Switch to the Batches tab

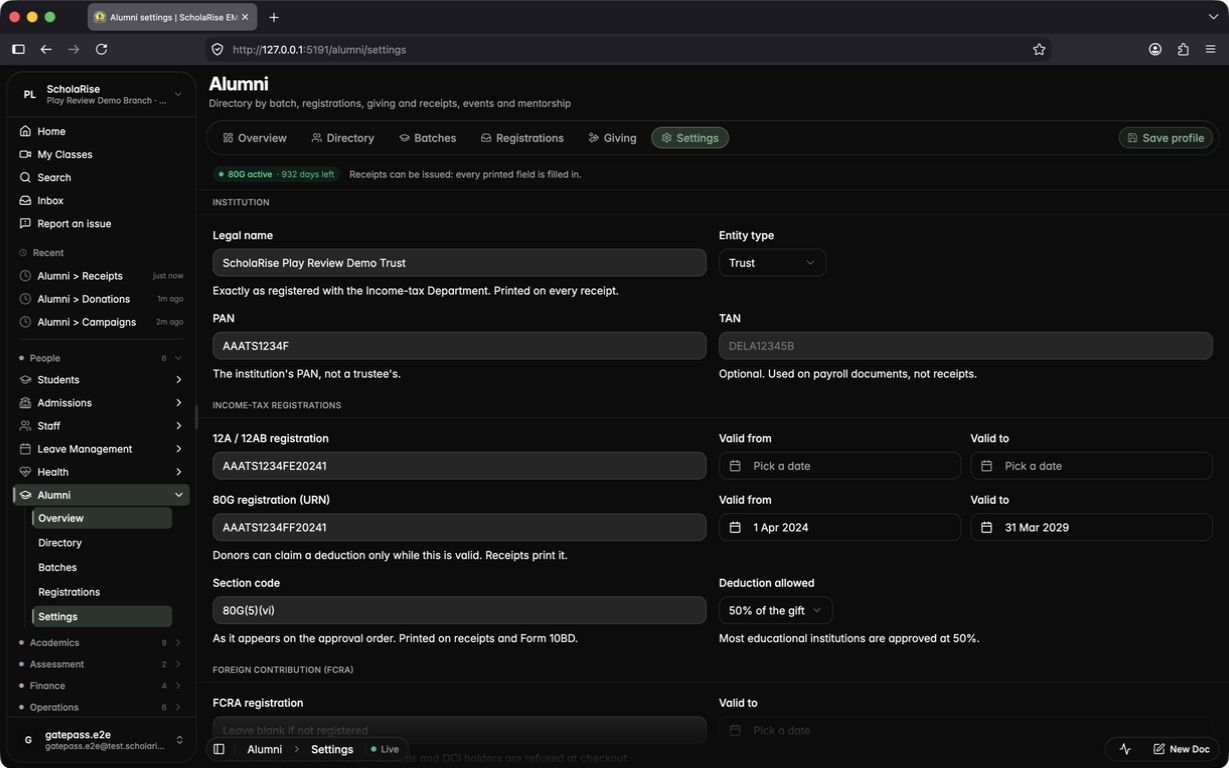[427, 138]
